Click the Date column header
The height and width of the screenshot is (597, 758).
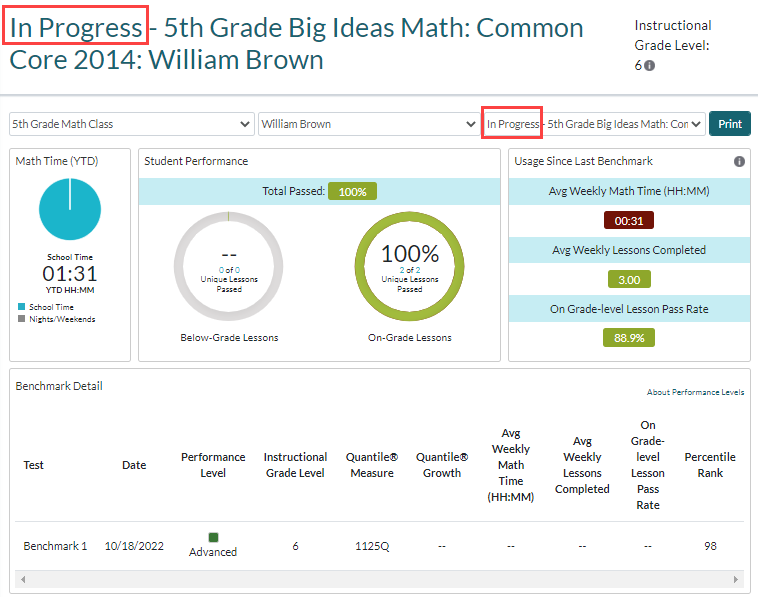click(134, 465)
